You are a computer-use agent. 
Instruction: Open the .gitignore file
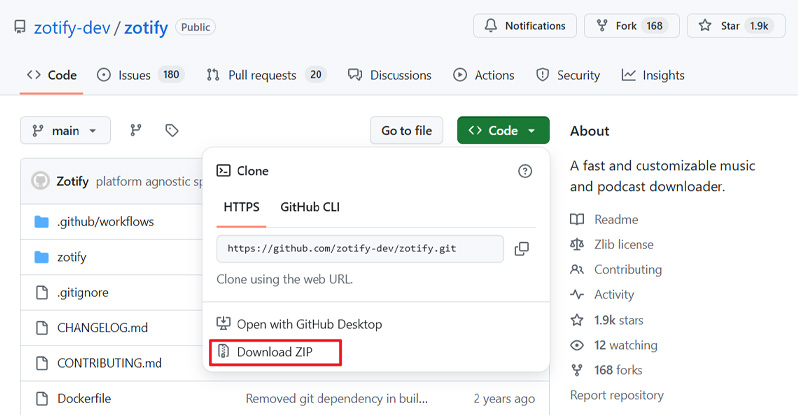[x=83, y=292]
